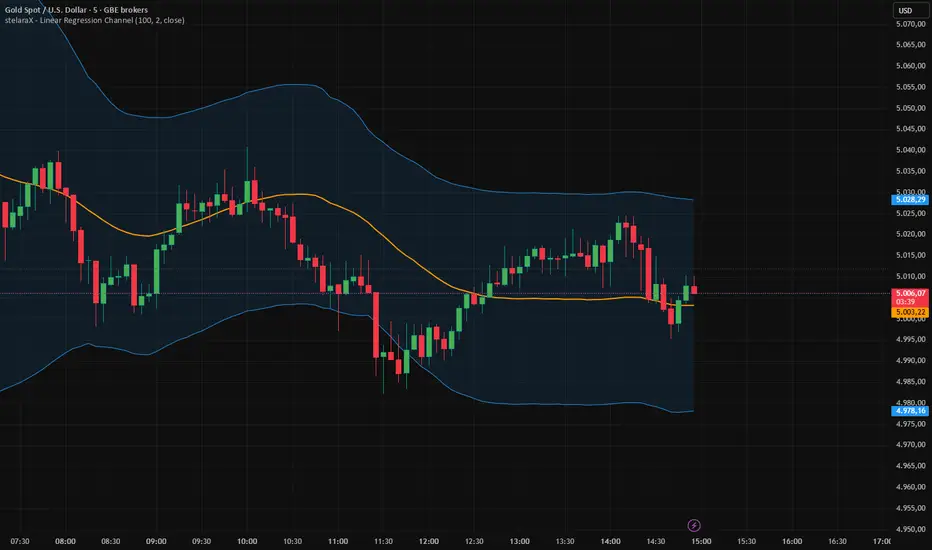Click the 17:00 mark on the time axis
The height and width of the screenshot is (550, 932).
[x=881, y=539]
